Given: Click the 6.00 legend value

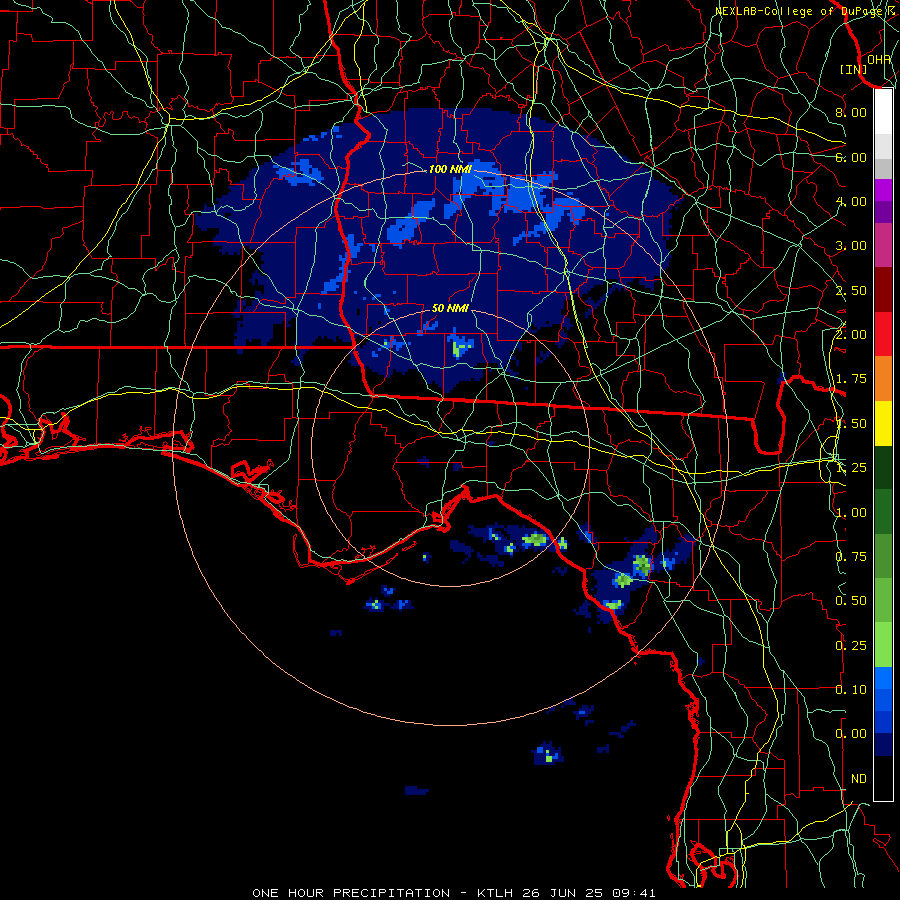Looking at the screenshot, I should [x=851, y=157].
